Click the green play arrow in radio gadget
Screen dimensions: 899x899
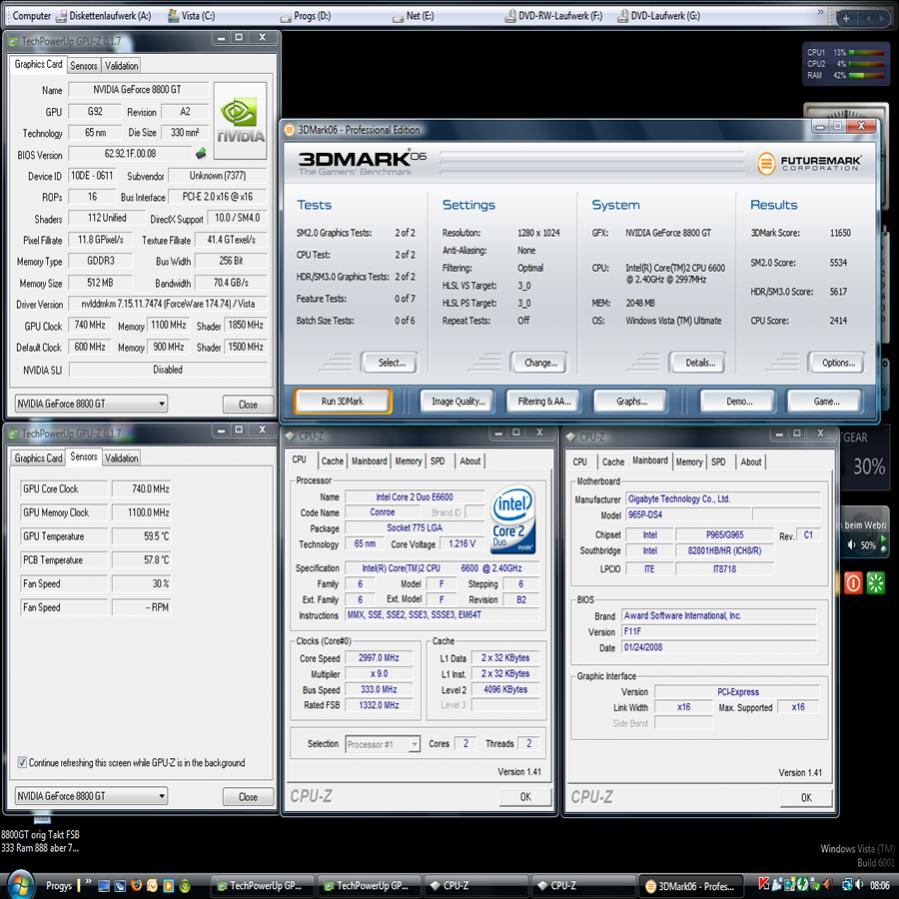[883, 539]
